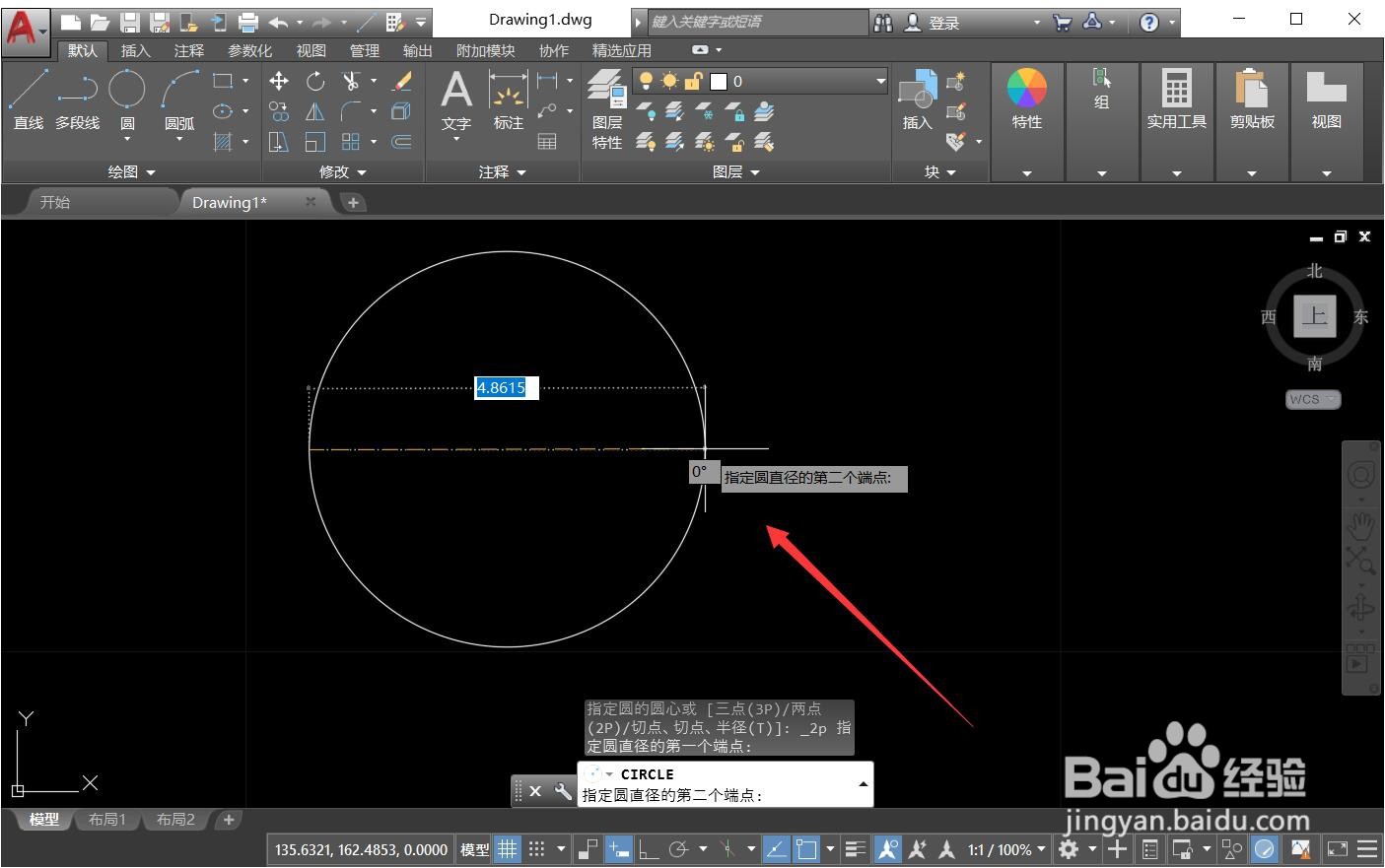Screen dimensions: 1385x868
Task: Choose the Trim scissors tool
Action: (x=351, y=81)
